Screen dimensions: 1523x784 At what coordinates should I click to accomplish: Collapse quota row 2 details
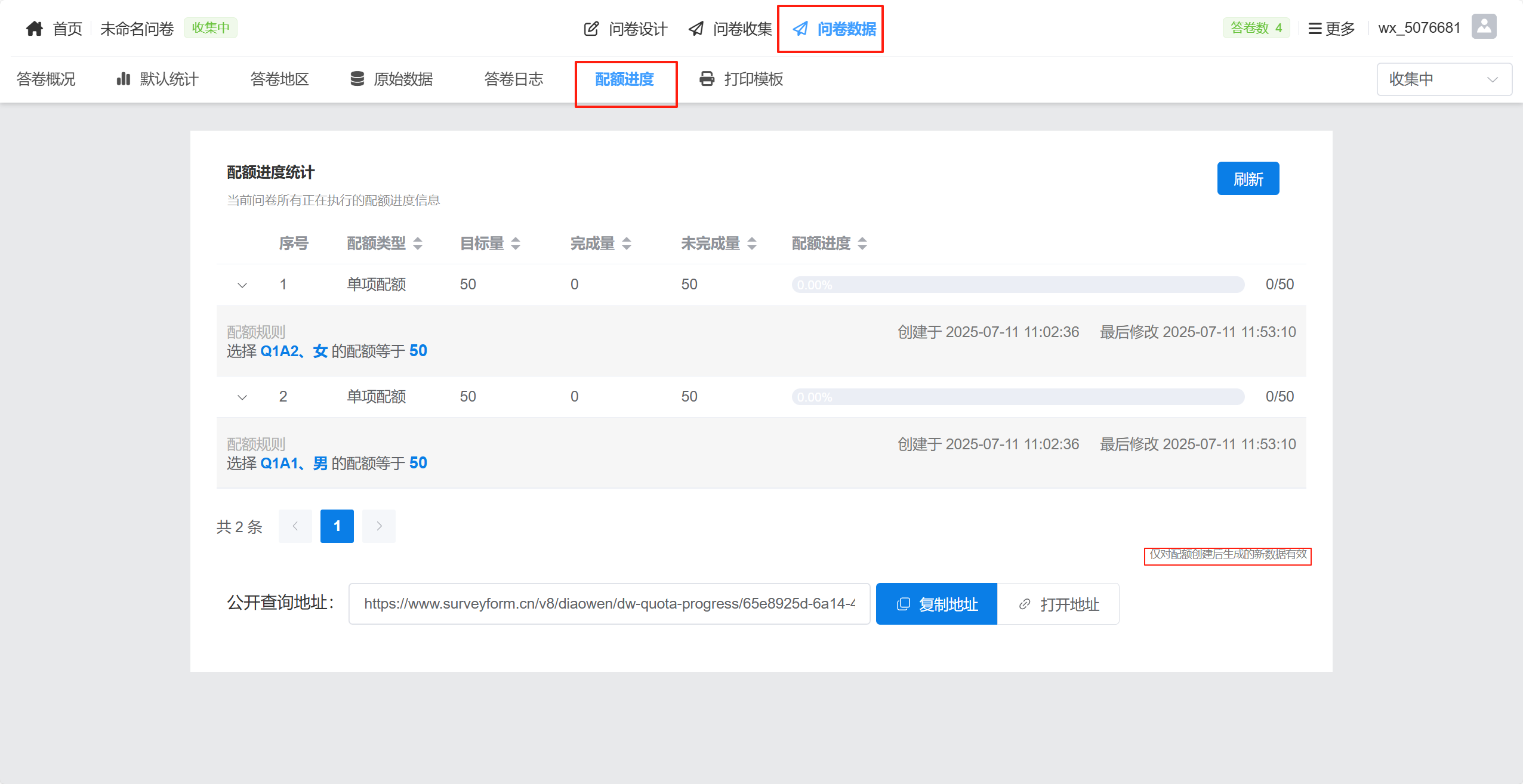[x=242, y=397]
